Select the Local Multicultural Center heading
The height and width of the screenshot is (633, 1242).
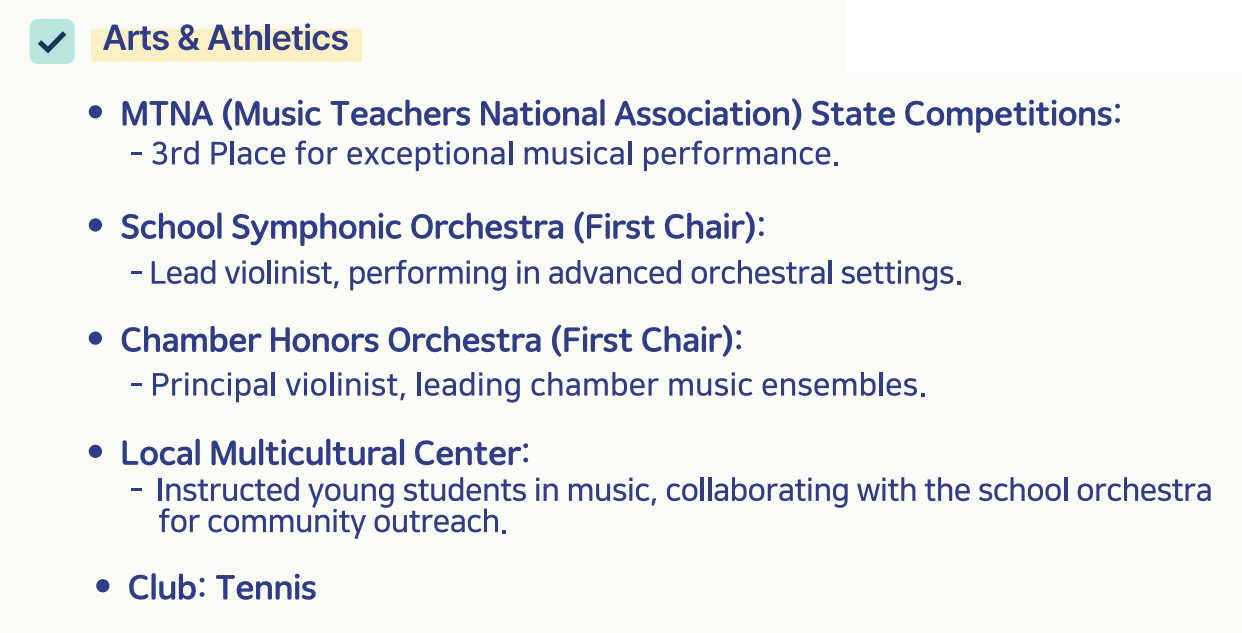click(324, 453)
